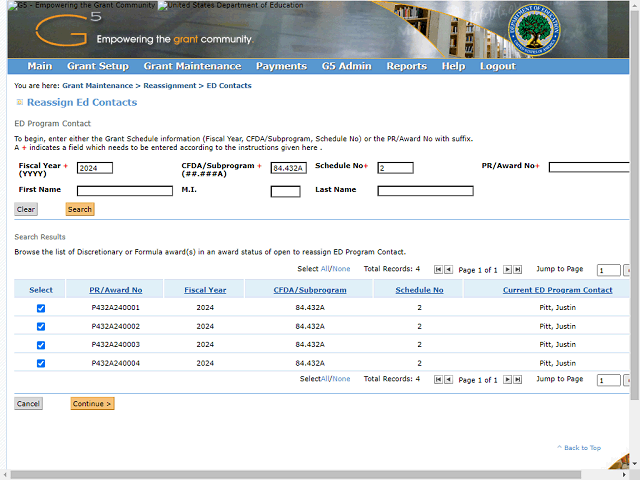Toggle checkbox for award P432A240004

tap(41, 363)
